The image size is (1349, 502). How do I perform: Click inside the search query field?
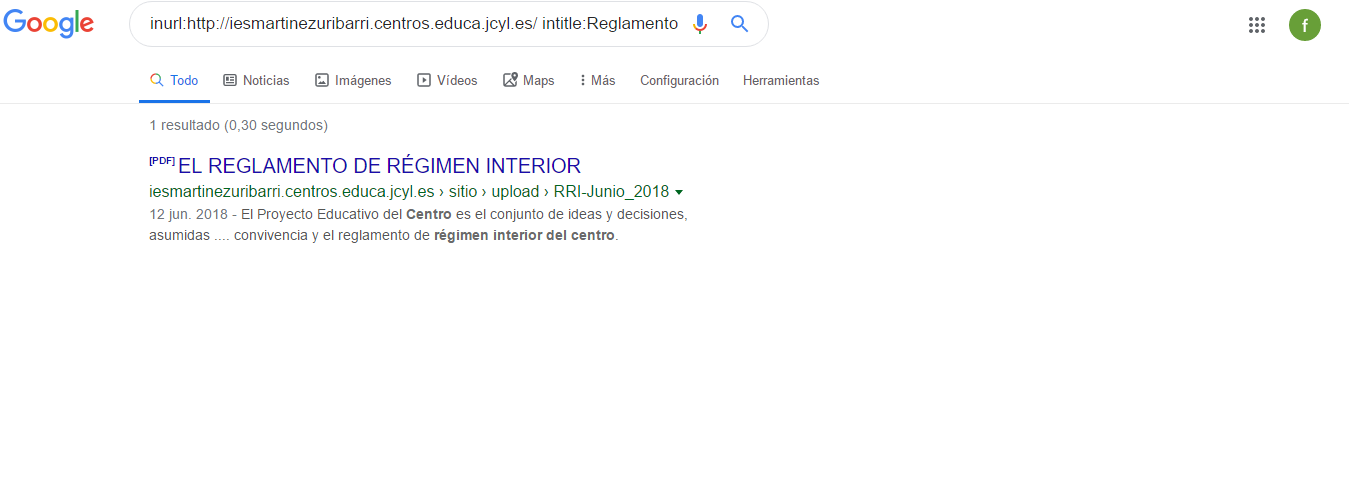pyautogui.click(x=413, y=24)
